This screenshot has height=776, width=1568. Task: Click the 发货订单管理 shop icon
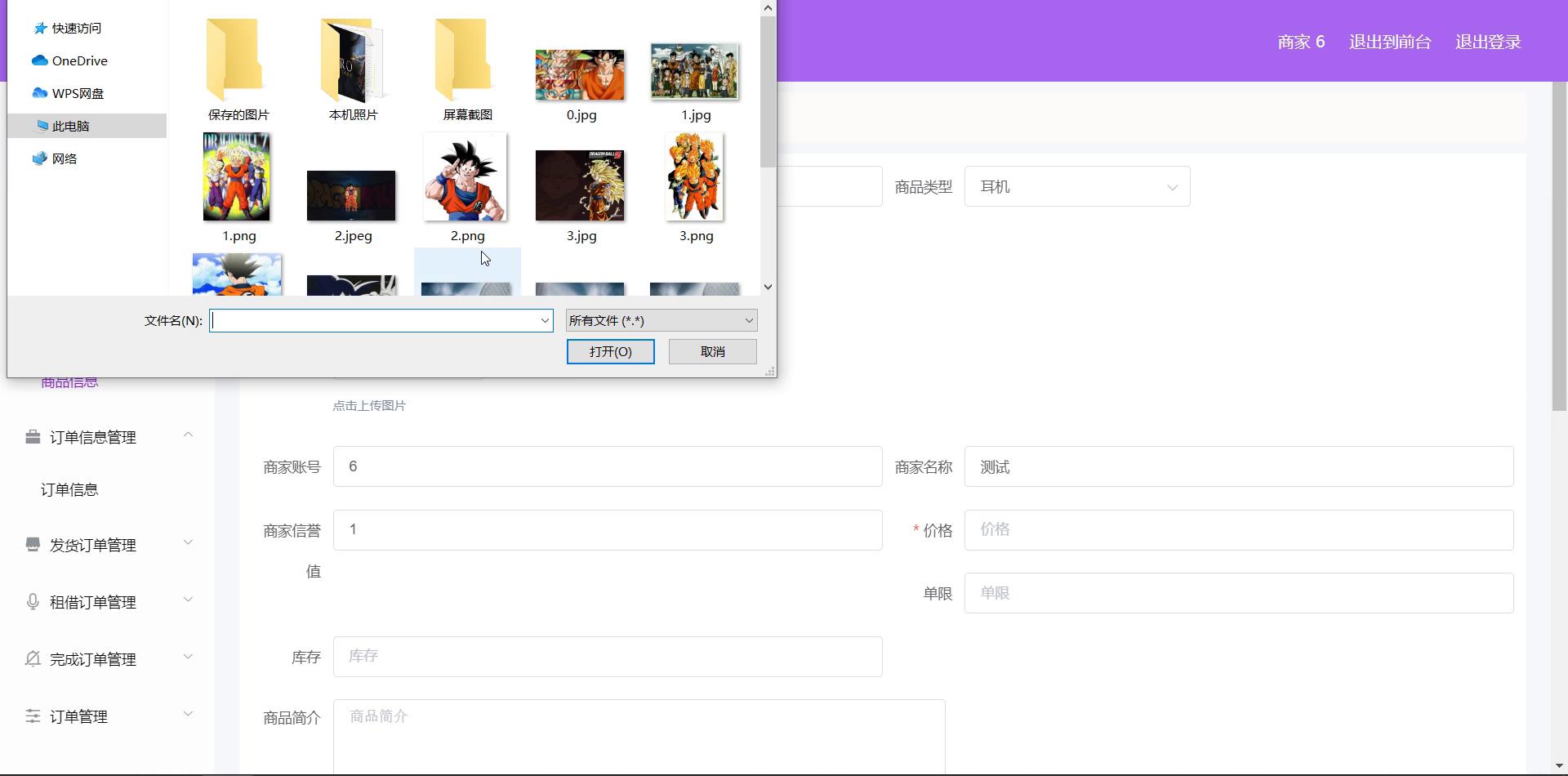point(33,545)
